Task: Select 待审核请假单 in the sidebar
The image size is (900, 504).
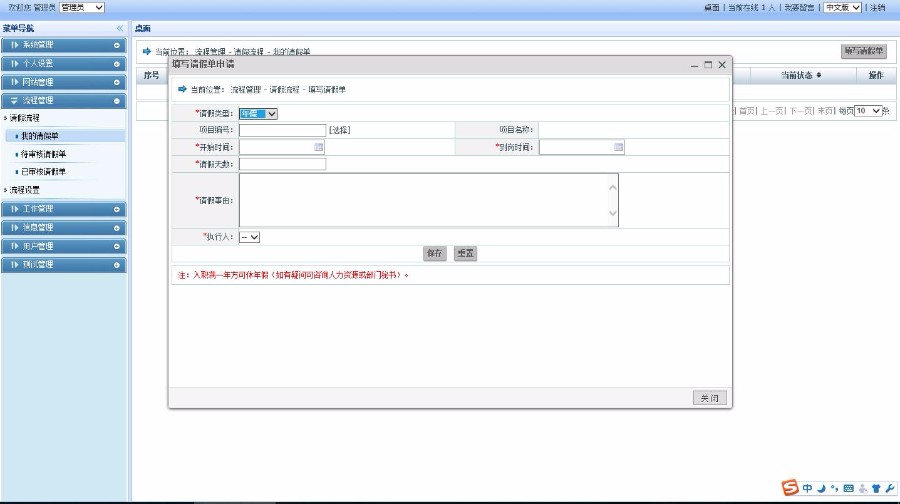Action: click(x=43, y=154)
